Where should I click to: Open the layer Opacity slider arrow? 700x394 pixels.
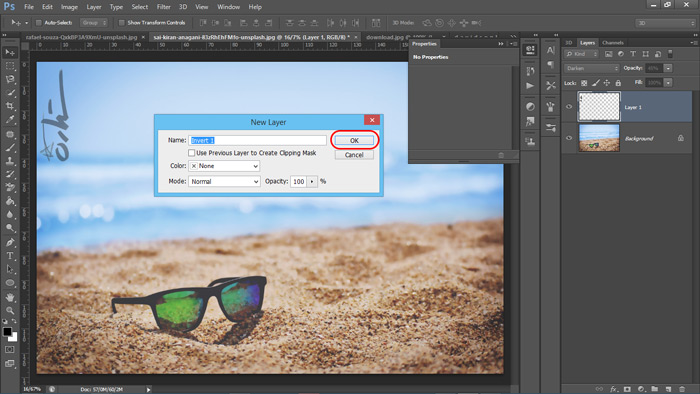[x=668, y=68]
